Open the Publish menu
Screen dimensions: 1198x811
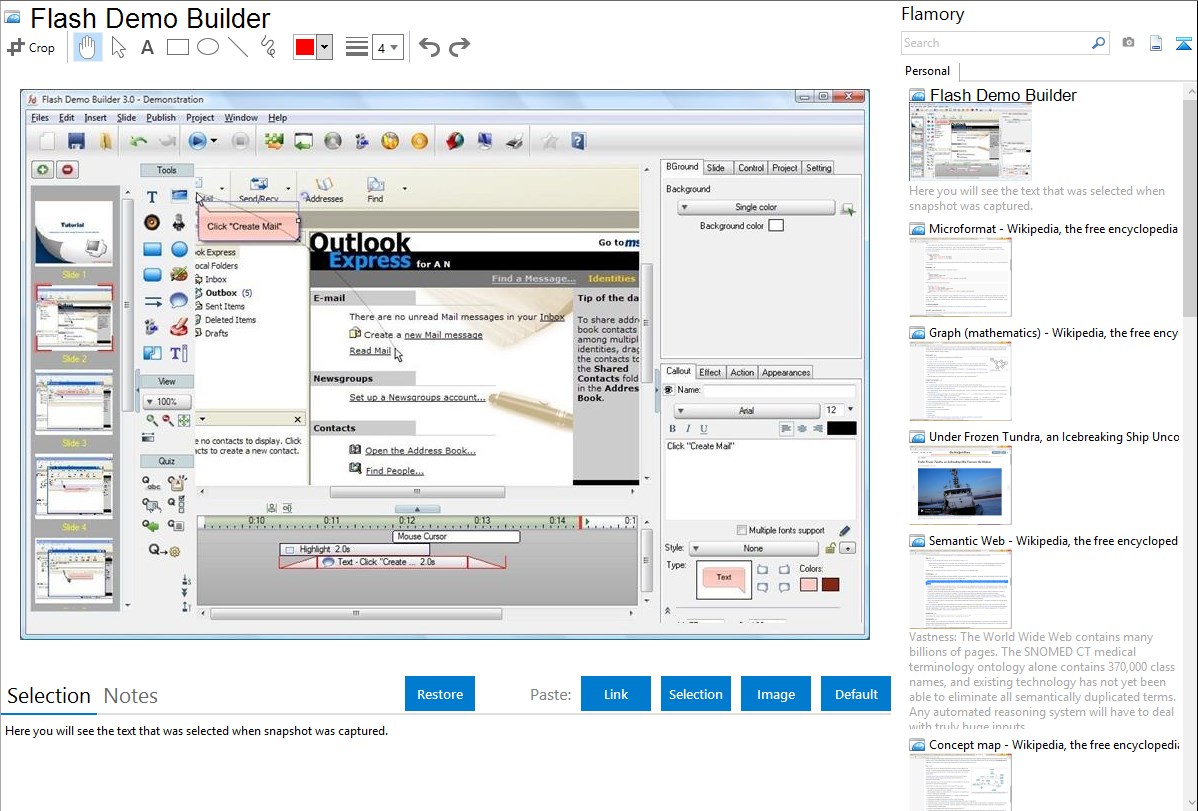point(160,118)
